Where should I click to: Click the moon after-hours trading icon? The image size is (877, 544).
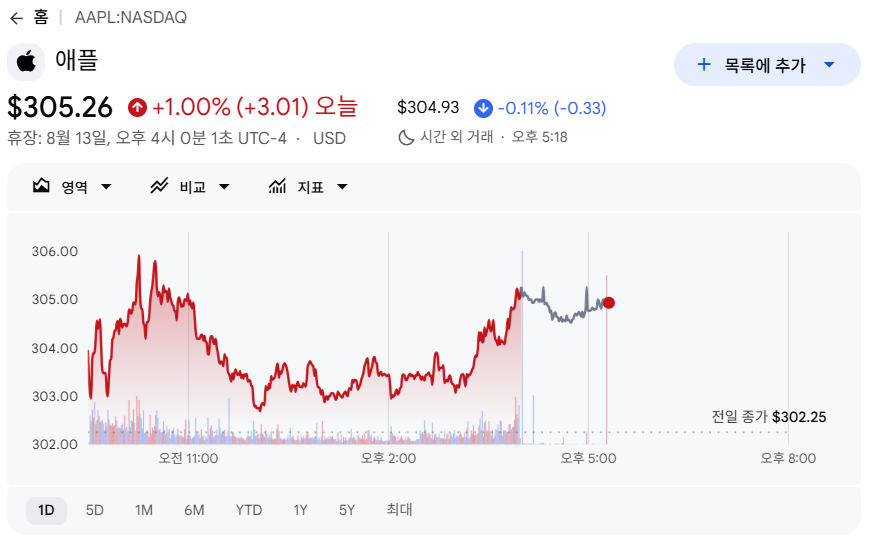coord(406,138)
